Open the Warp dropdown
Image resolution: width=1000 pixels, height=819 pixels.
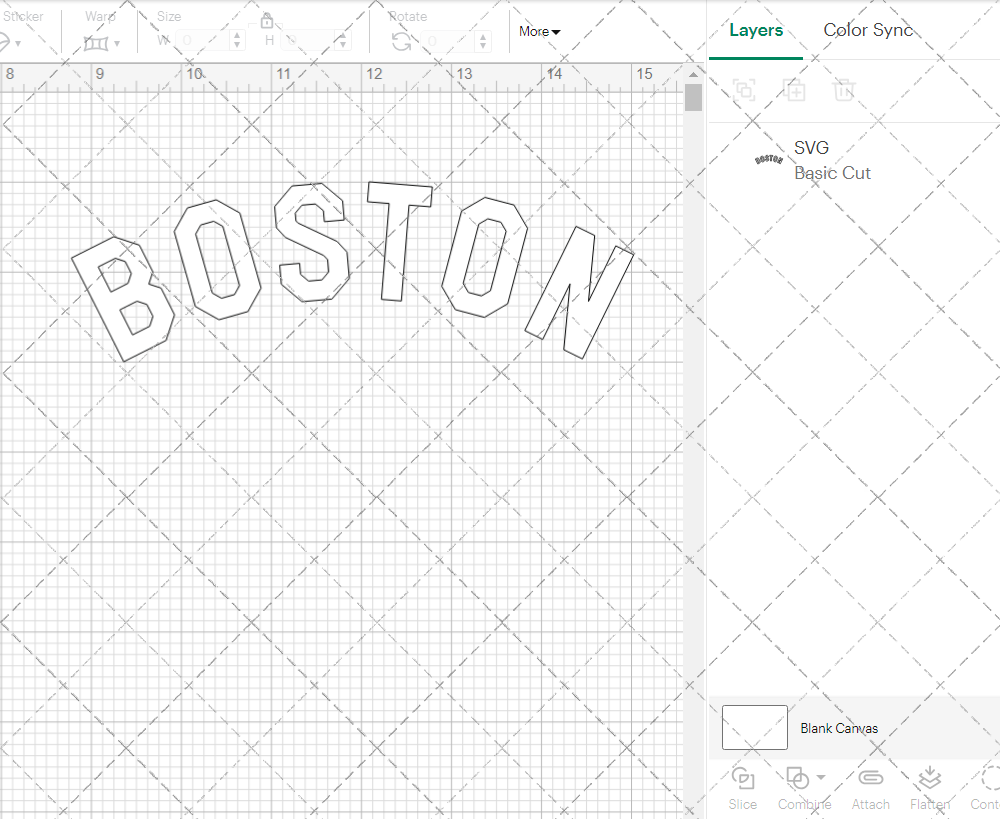(117, 44)
